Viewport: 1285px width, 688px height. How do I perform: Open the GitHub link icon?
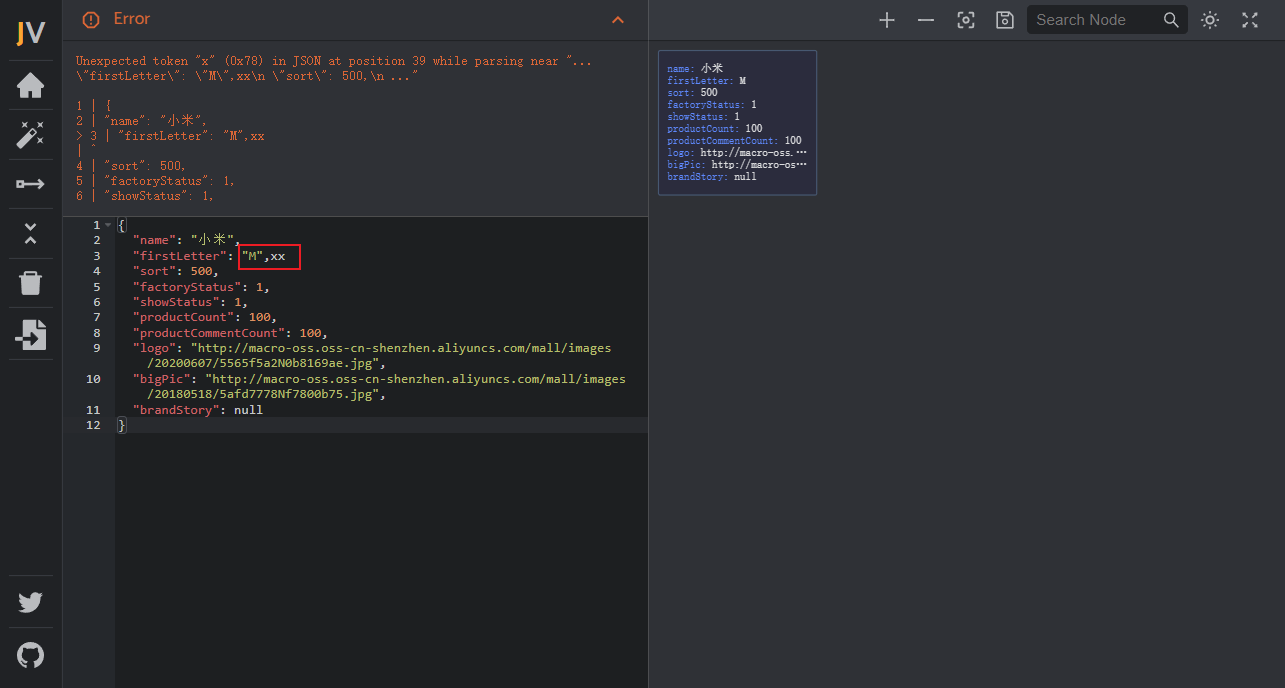(31, 656)
